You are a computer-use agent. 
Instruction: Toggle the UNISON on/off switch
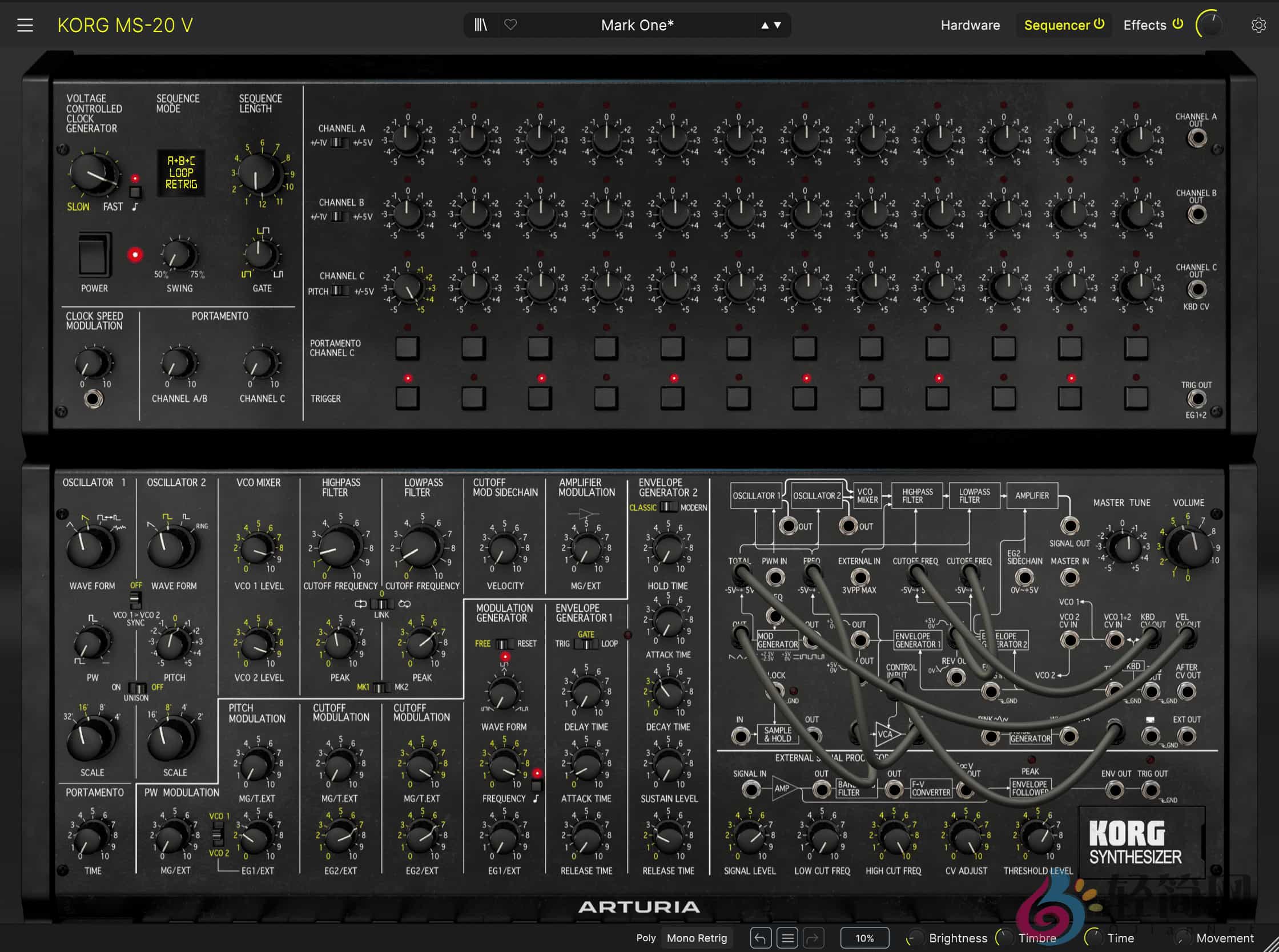click(x=136, y=688)
